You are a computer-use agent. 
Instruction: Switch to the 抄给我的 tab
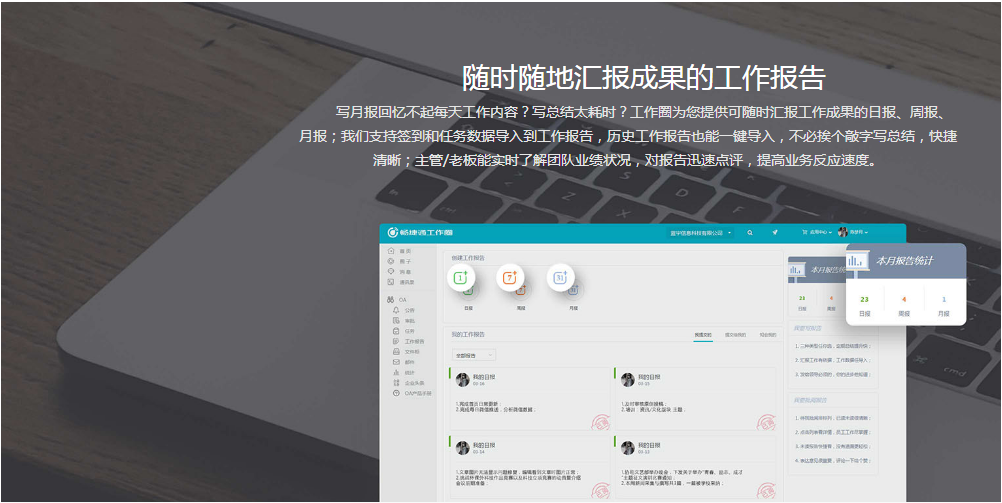click(767, 335)
